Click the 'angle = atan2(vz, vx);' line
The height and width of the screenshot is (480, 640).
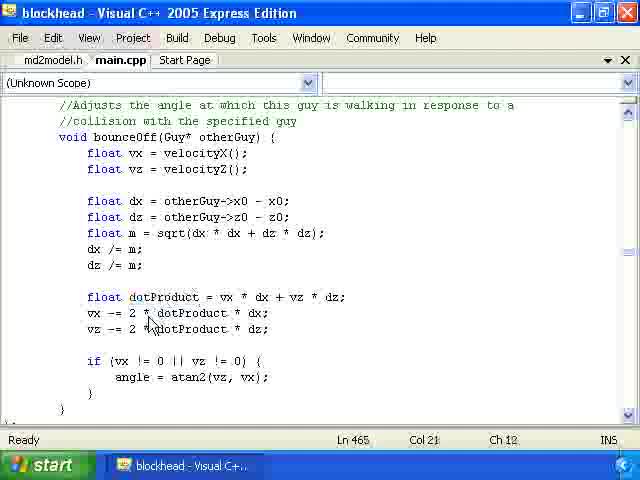(192, 378)
